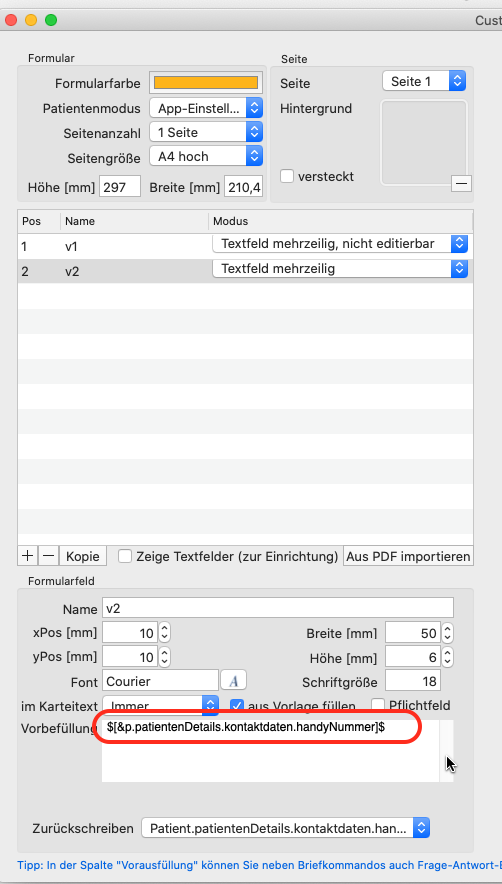Remove the Hintergrund image with minus icon
Image resolution: width=502 pixels, height=884 pixels.
(x=462, y=183)
